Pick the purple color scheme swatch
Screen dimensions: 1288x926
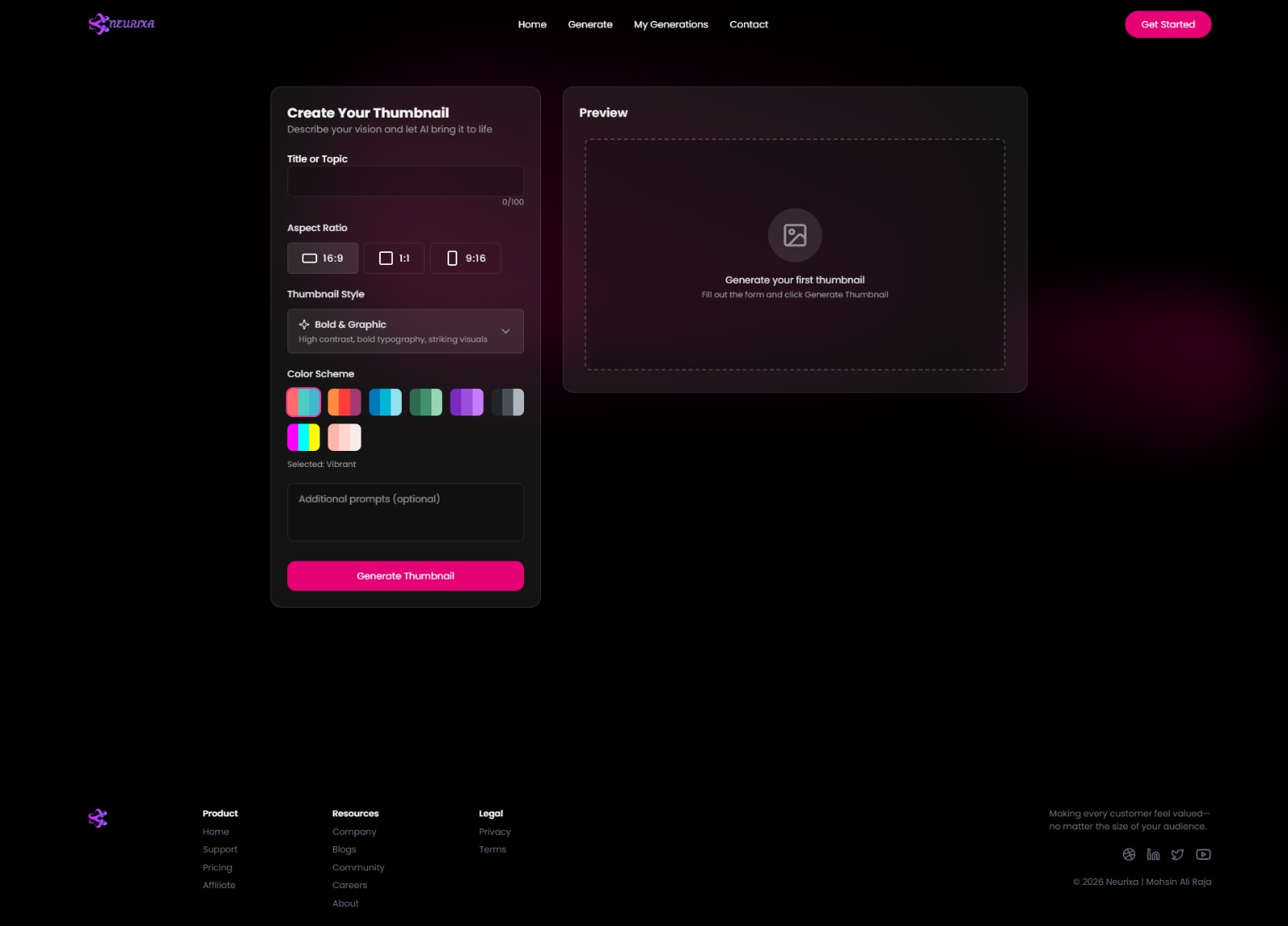click(x=467, y=402)
